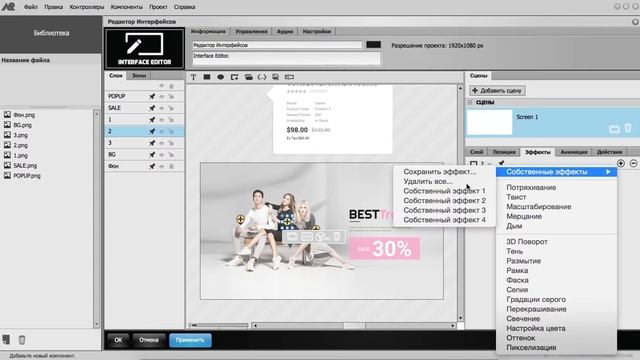
Task: Toggle visibility eye of BG layer
Action: pyautogui.click(x=162, y=155)
